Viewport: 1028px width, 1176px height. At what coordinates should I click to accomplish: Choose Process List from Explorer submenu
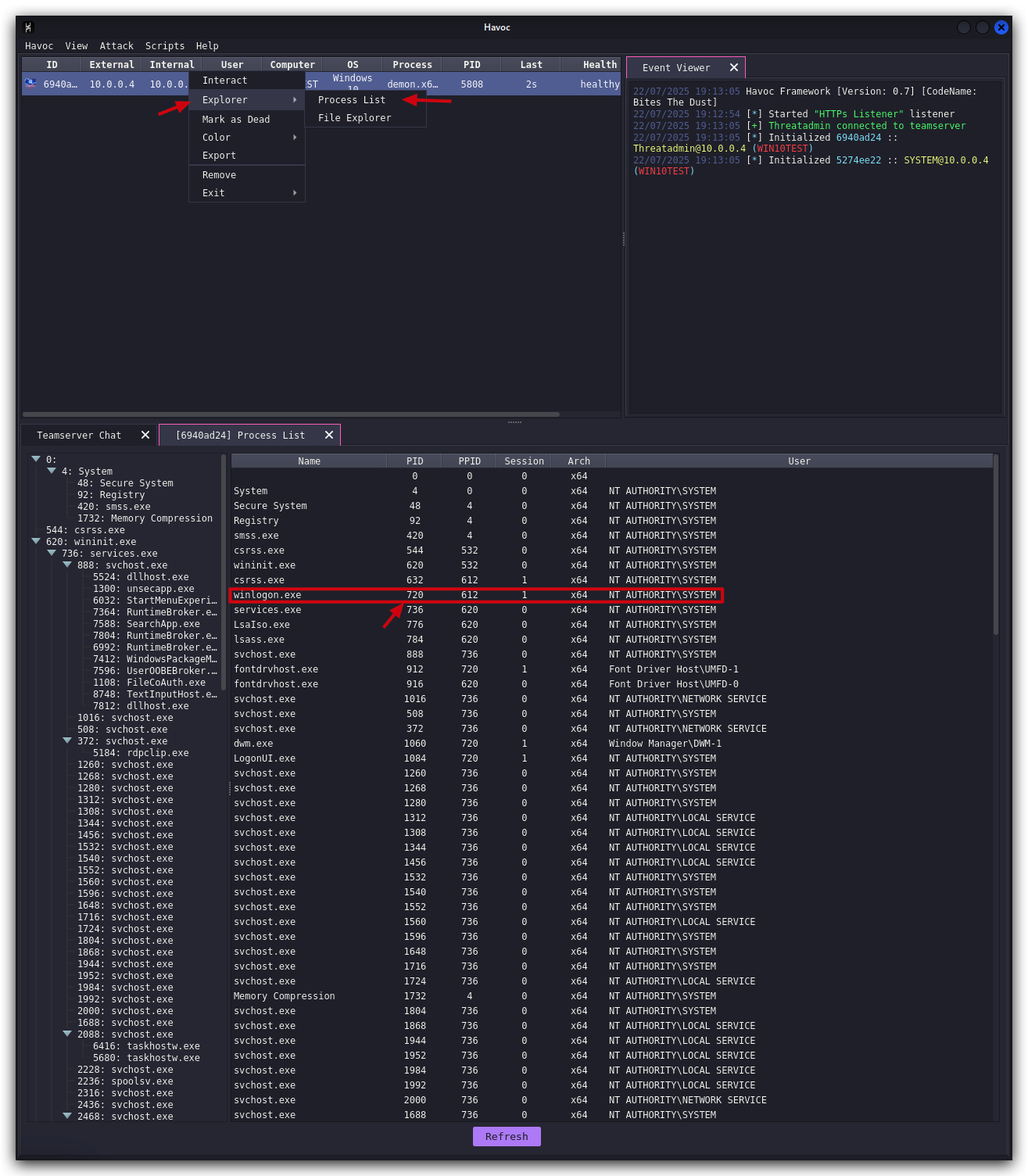point(365,100)
